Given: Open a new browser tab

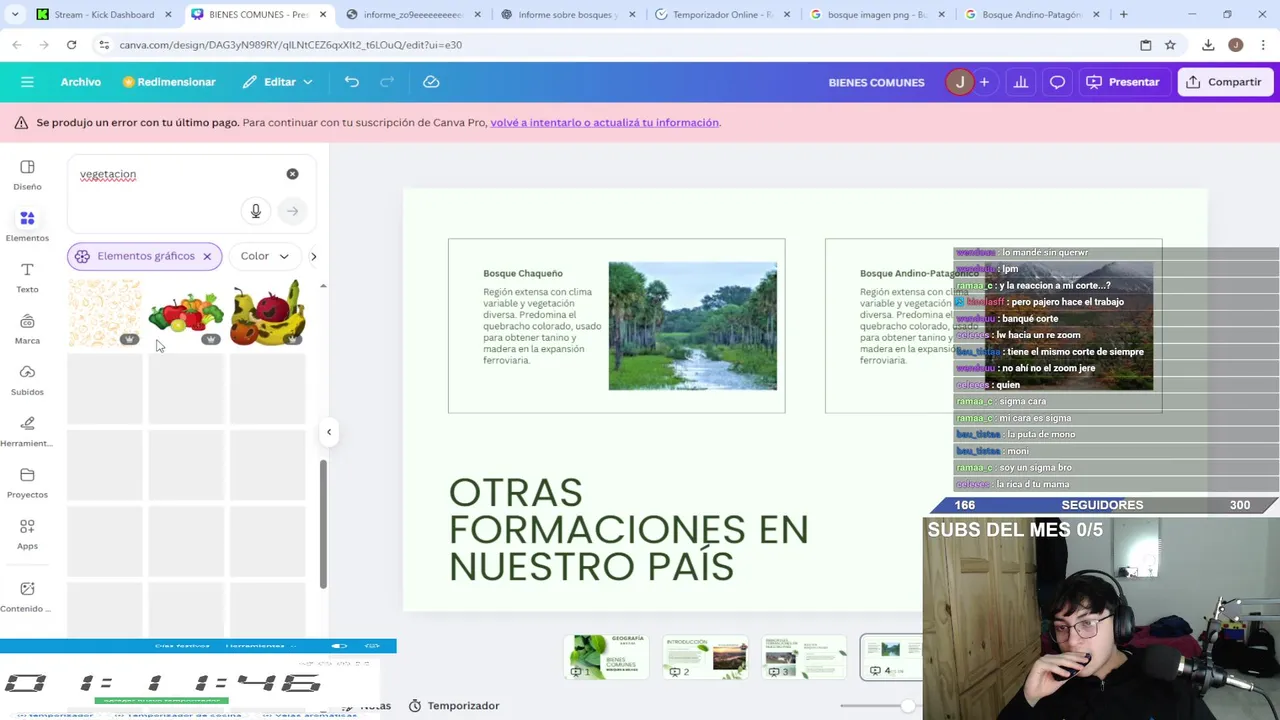Looking at the screenshot, I should (x=1123, y=15).
